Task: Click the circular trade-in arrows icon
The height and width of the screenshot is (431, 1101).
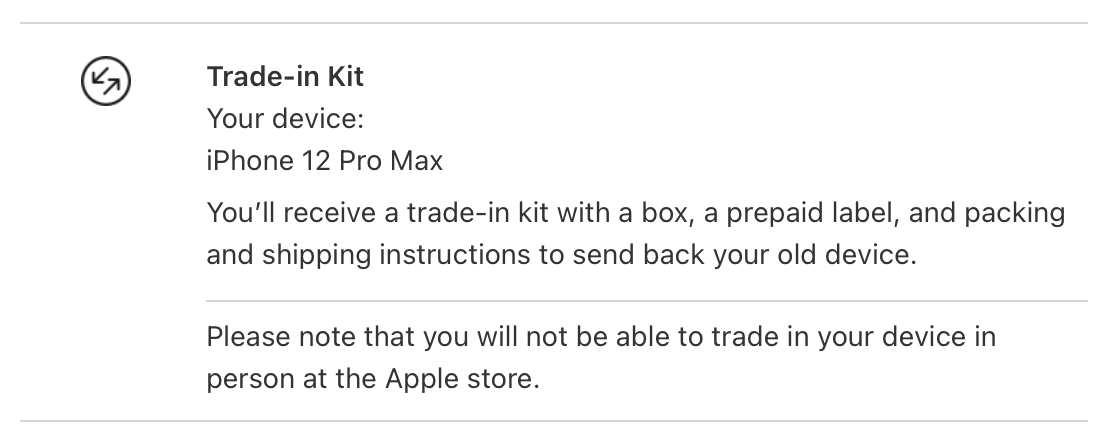Action: coord(106,81)
